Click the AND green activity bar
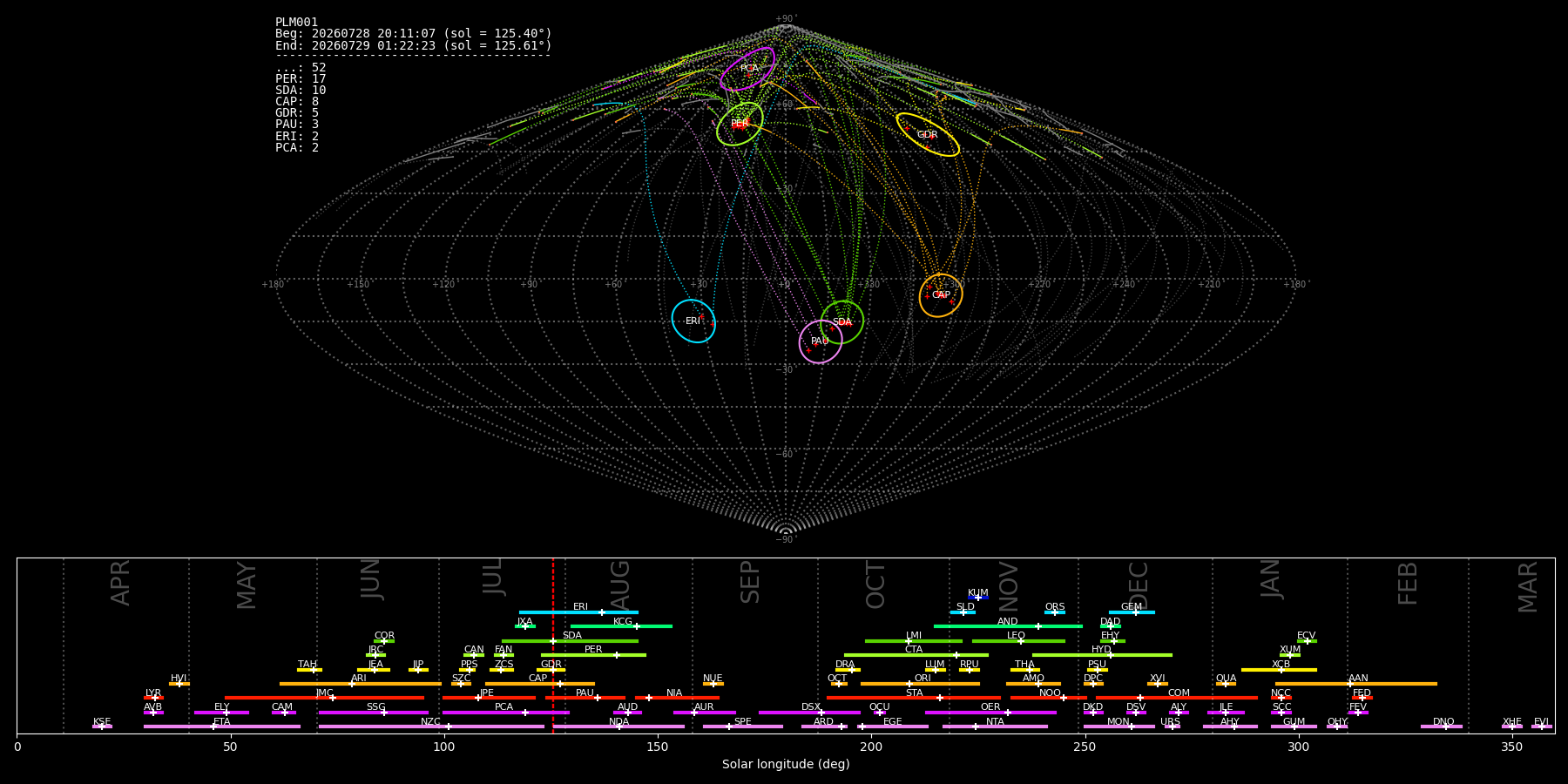 1008,626
